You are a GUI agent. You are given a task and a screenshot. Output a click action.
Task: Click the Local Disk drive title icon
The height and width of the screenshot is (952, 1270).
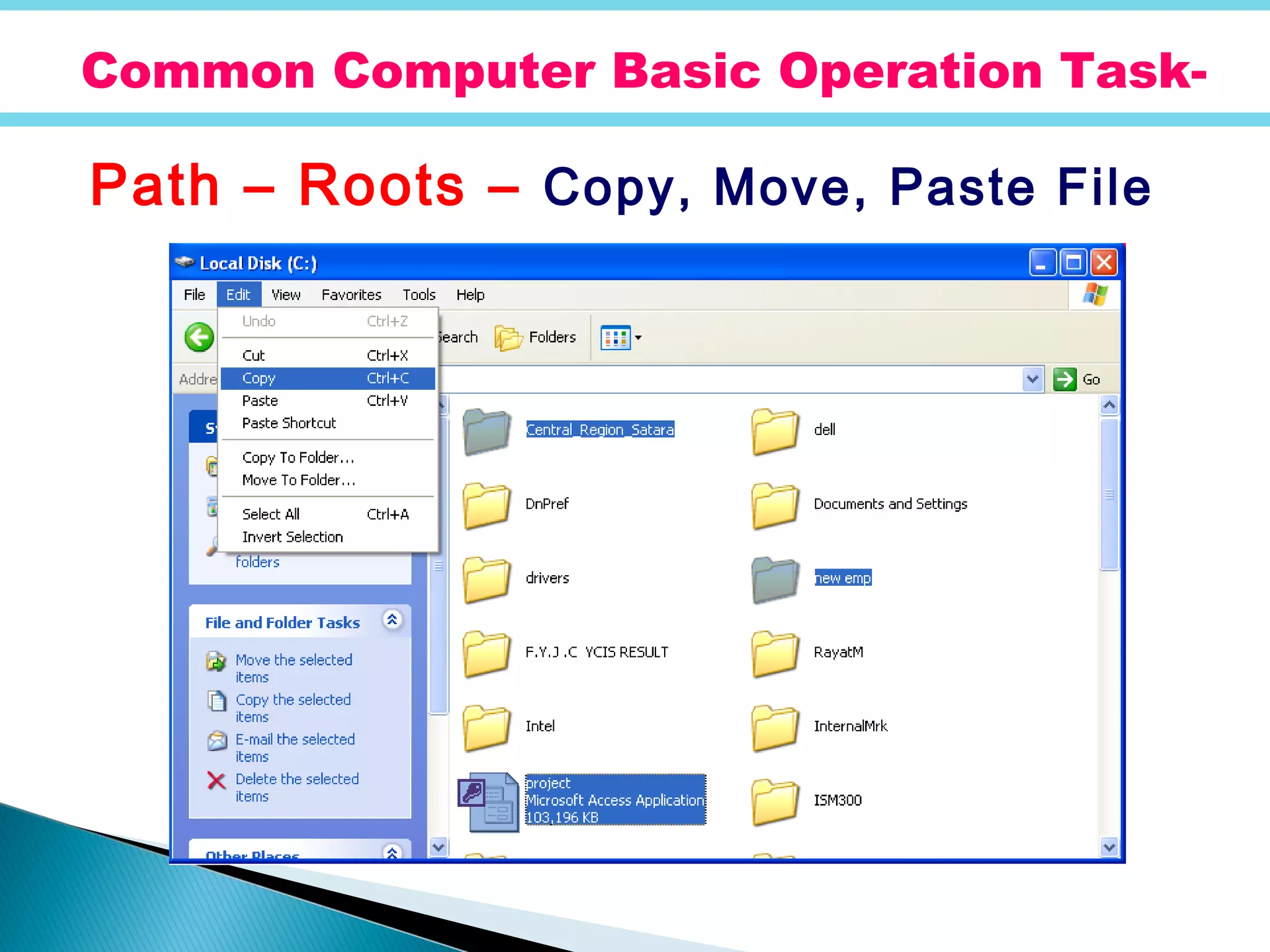tap(184, 262)
